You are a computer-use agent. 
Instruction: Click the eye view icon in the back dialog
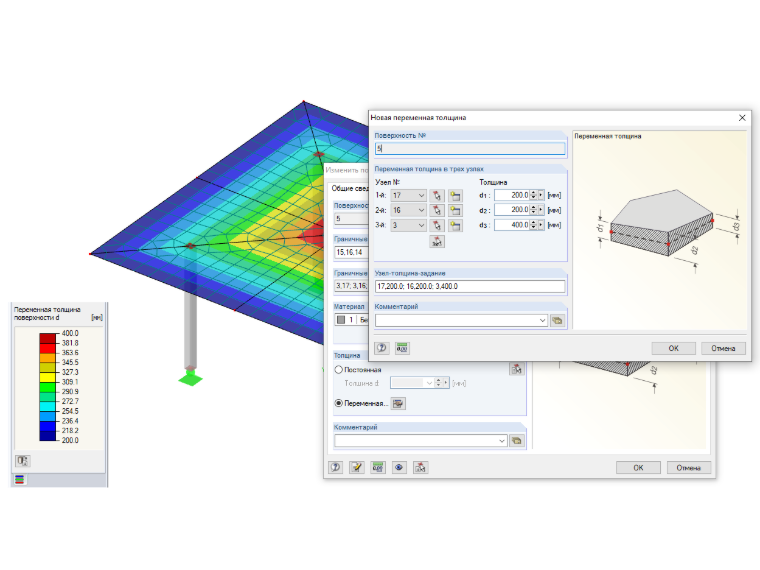pos(399,467)
